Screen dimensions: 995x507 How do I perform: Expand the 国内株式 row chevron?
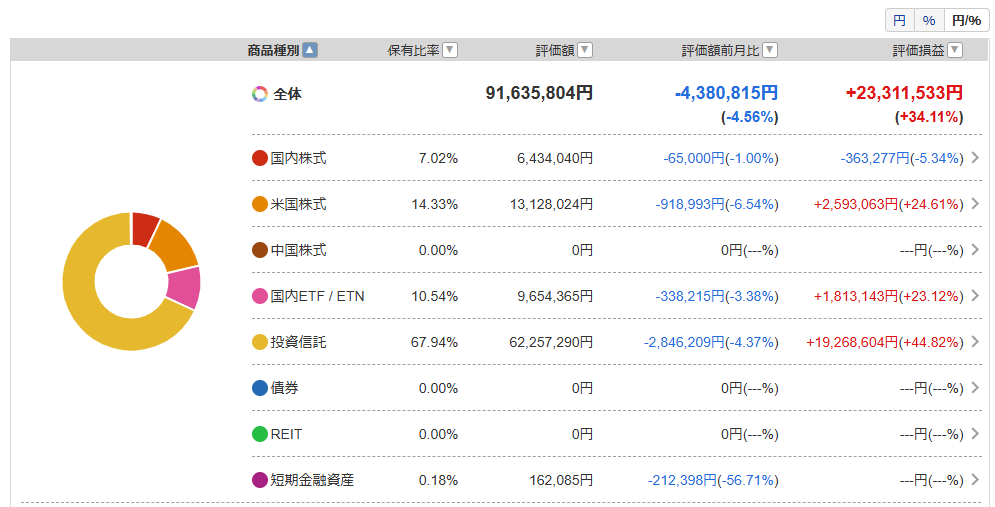(x=975, y=157)
